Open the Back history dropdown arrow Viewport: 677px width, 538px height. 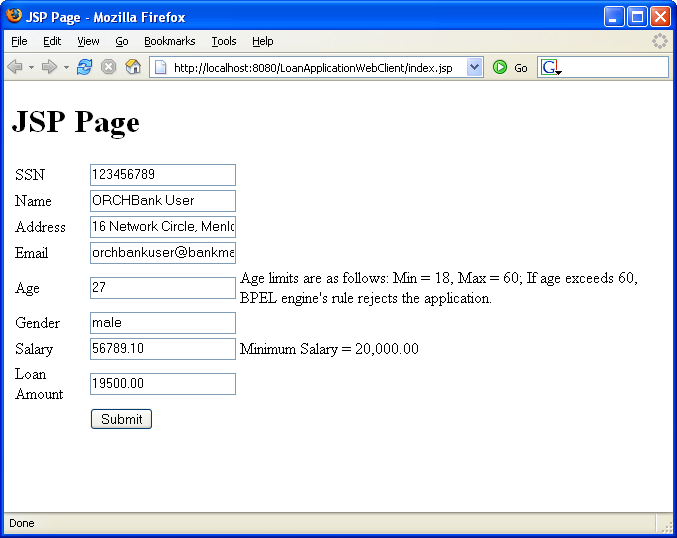point(31,67)
